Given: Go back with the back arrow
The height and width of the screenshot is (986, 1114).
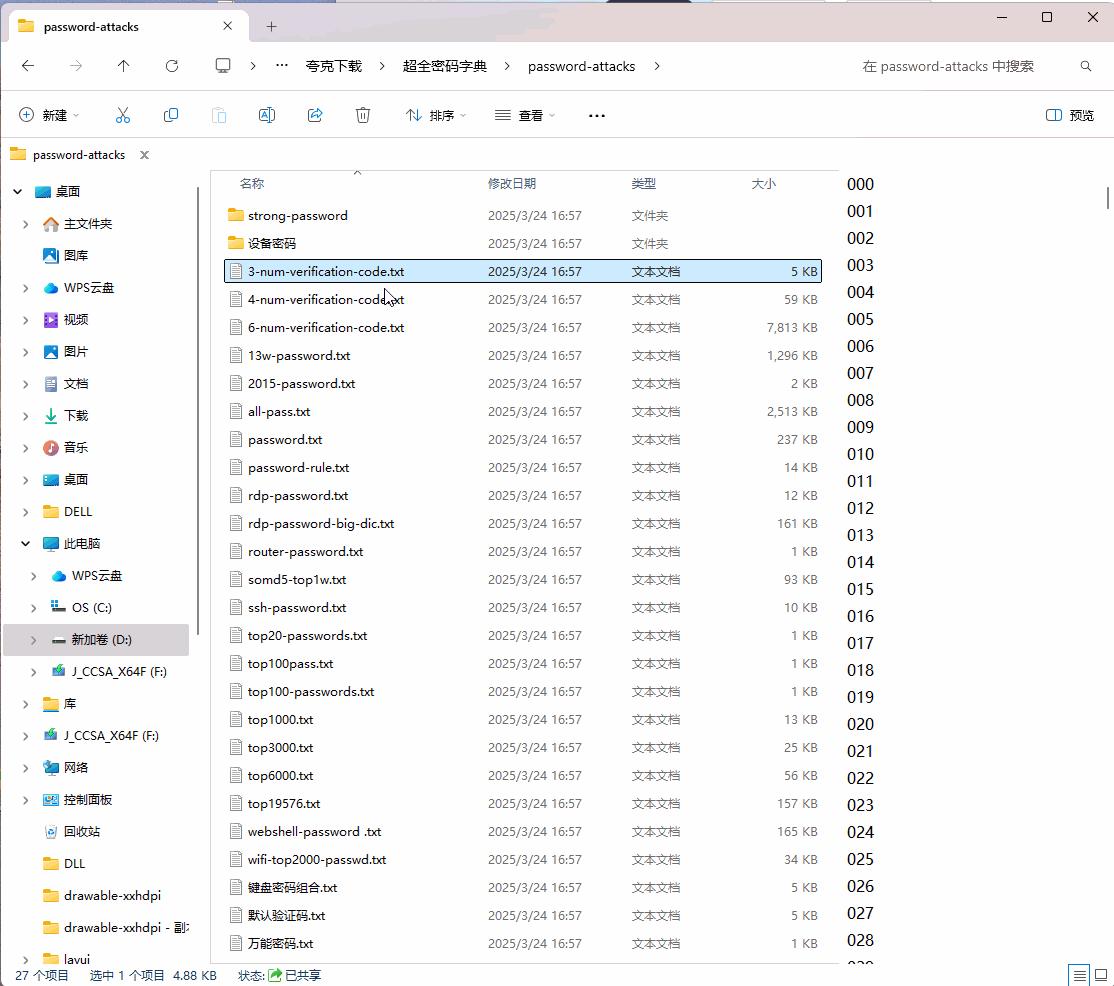Looking at the screenshot, I should click(28, 66).
